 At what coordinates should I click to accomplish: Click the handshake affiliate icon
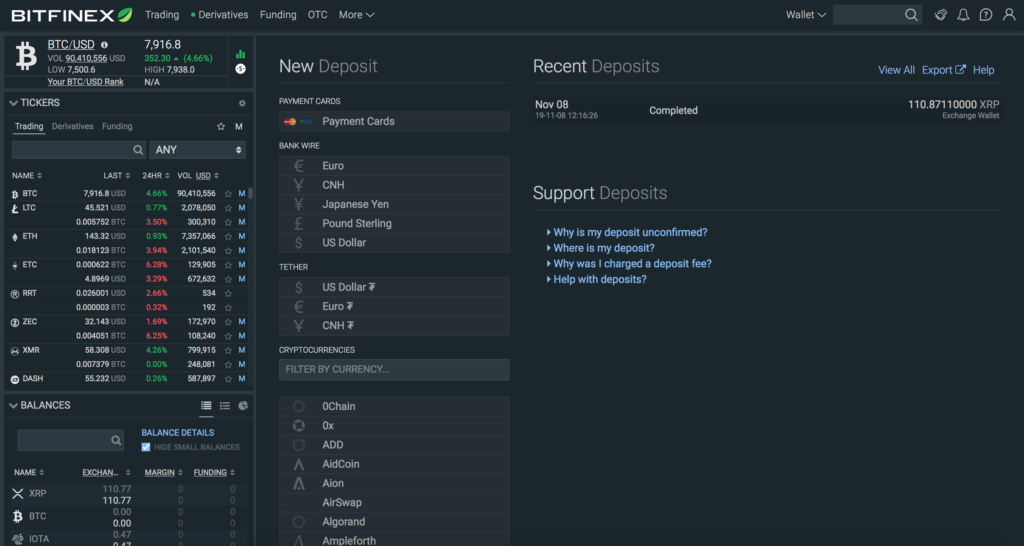click(940, 15)
